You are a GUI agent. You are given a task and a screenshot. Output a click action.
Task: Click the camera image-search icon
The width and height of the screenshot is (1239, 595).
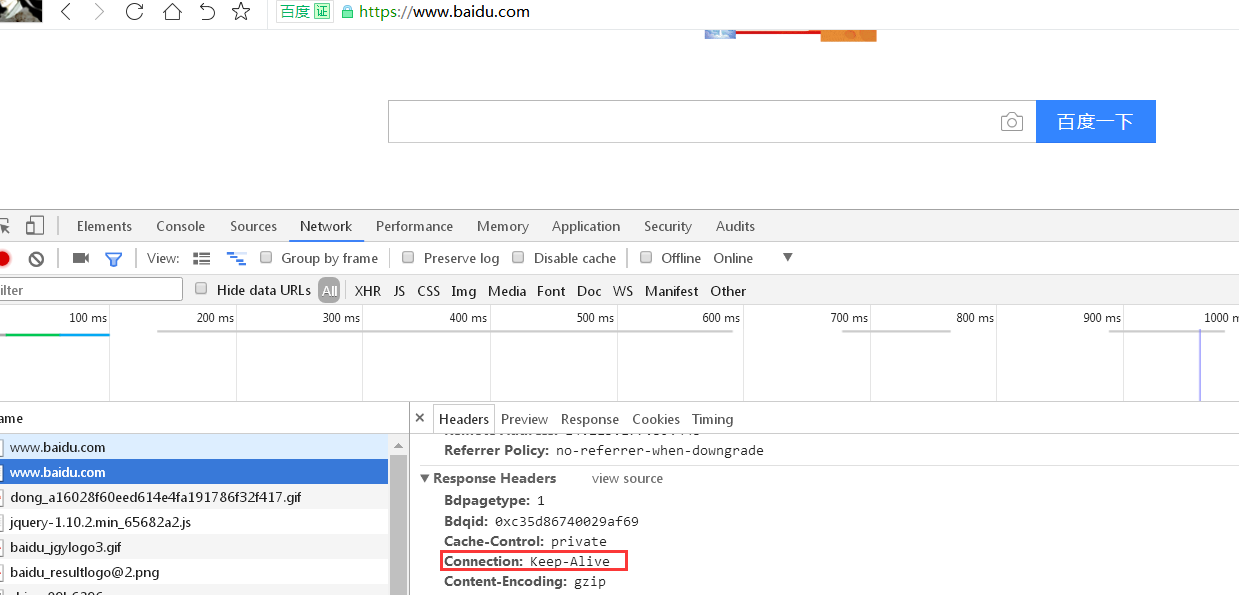click(1012, 122)
